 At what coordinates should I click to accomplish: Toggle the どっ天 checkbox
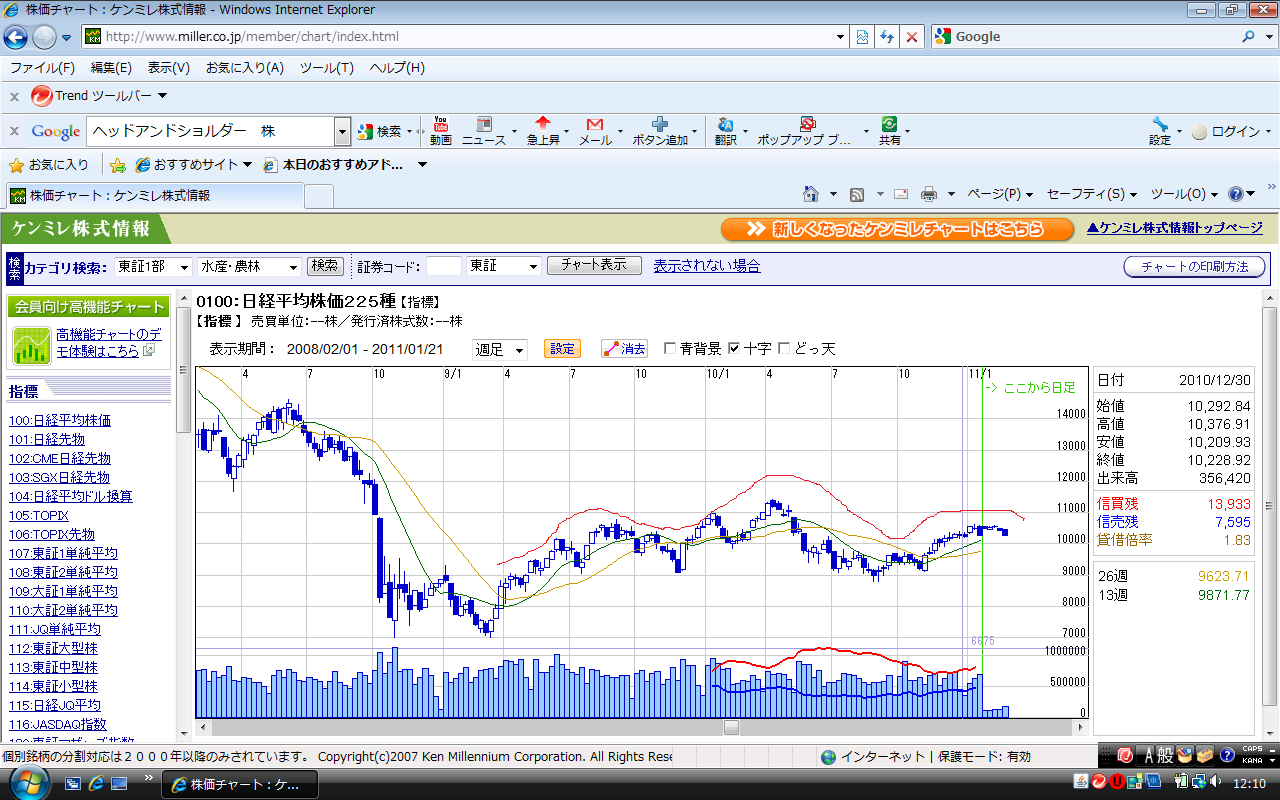pyautogui.click(x=784, y=349)
